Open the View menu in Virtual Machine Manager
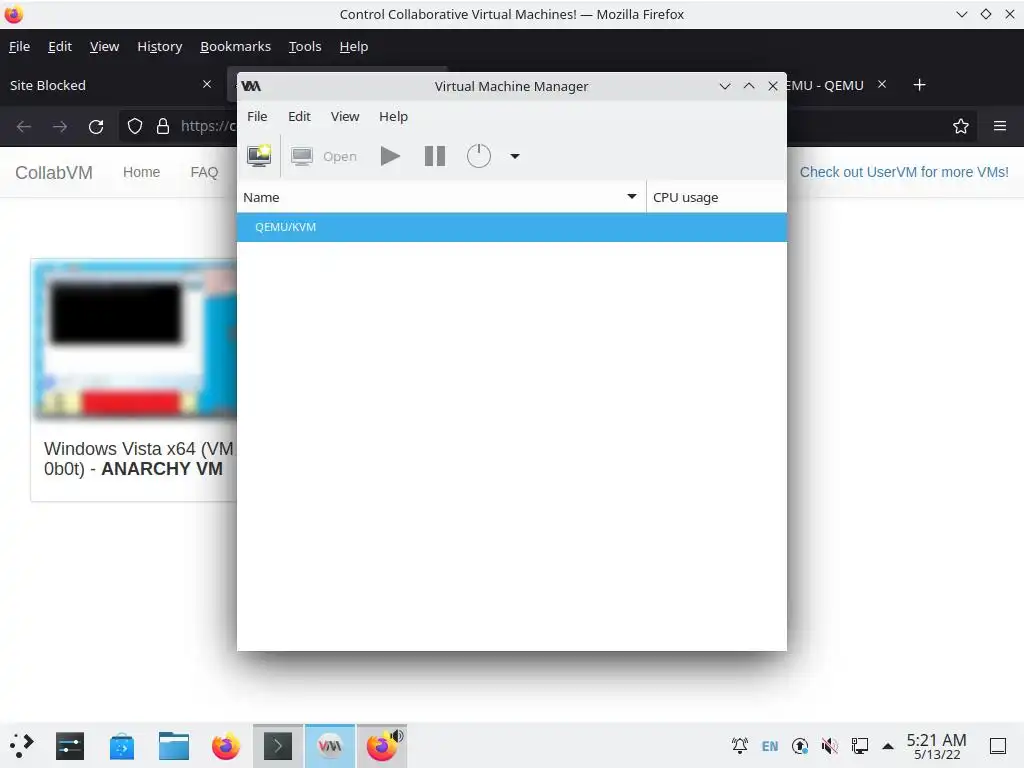Screen dimensions: 1024x768 [x=345, y=116]
